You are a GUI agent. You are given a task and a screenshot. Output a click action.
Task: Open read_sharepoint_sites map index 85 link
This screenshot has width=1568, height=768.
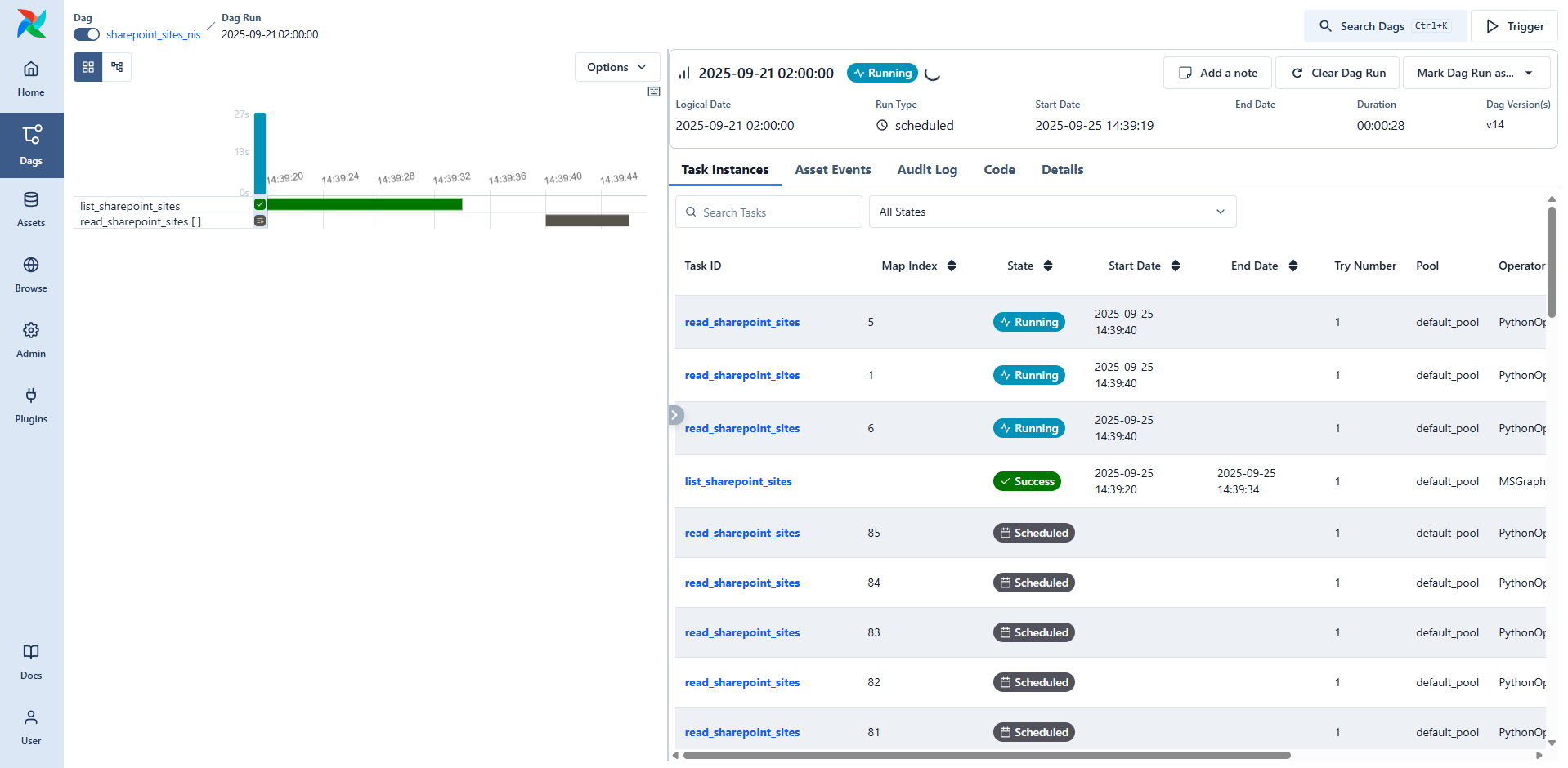[742, 533]
